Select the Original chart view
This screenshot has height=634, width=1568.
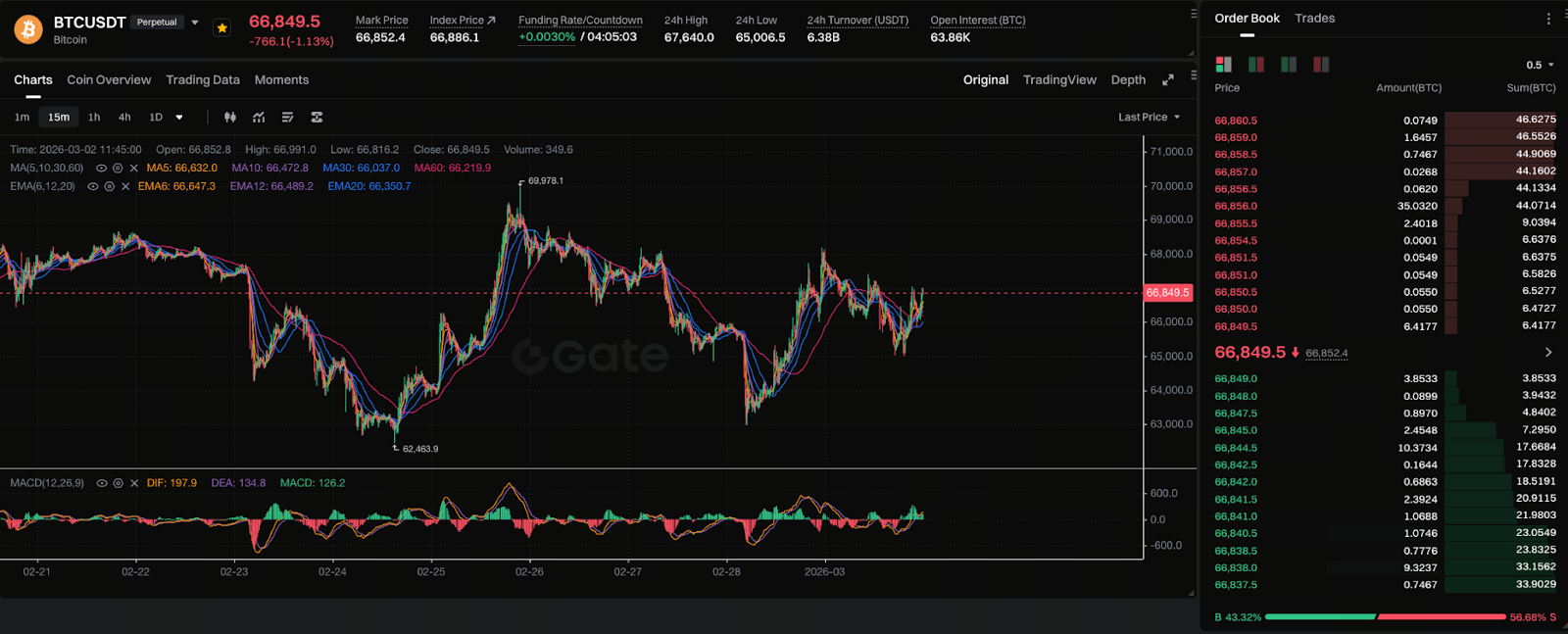pos(986,80)
